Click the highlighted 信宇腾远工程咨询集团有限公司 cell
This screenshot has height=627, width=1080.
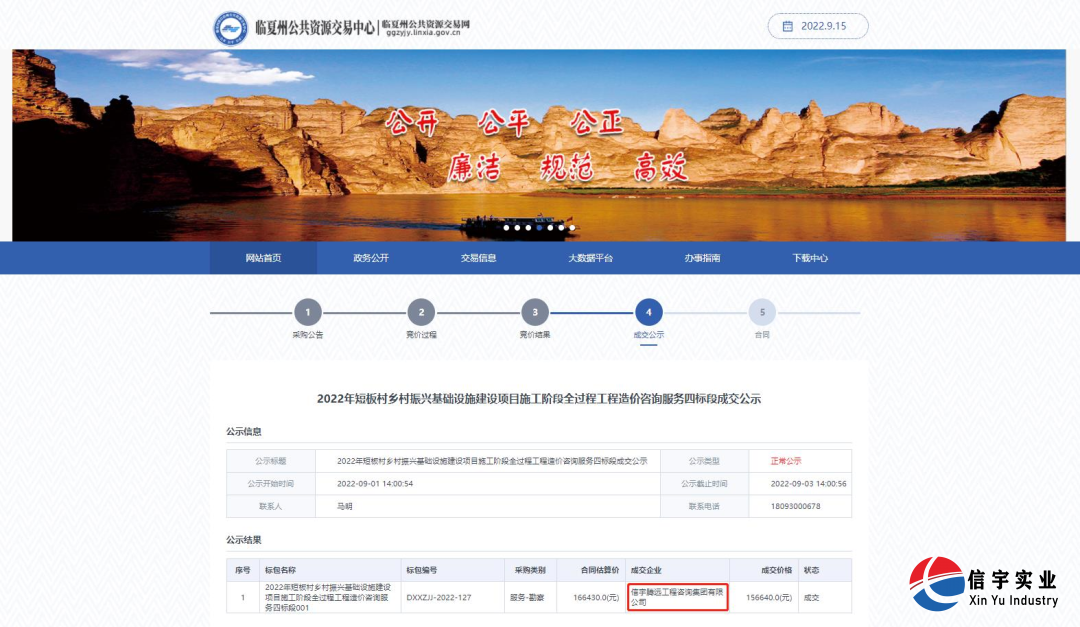coord(679,597)
